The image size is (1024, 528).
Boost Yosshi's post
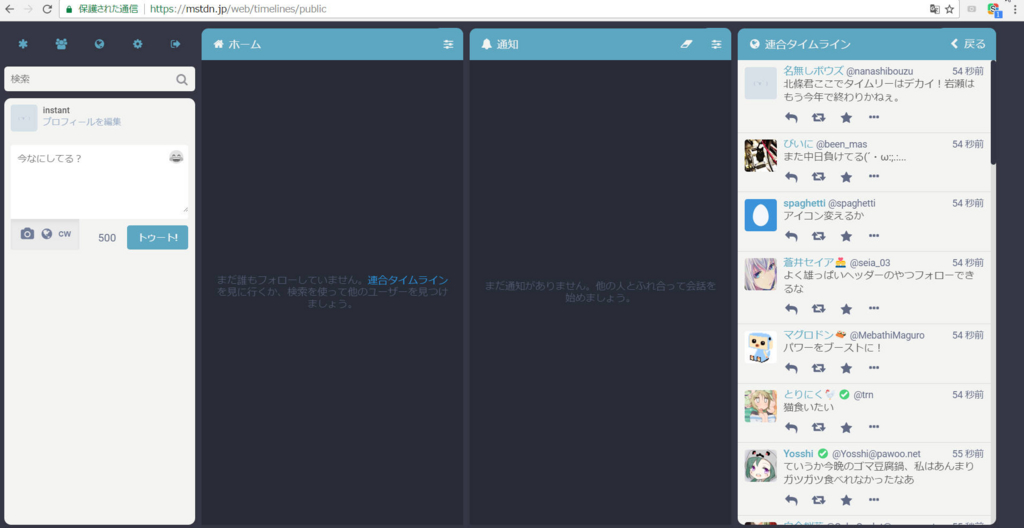[x=818, y=500]
